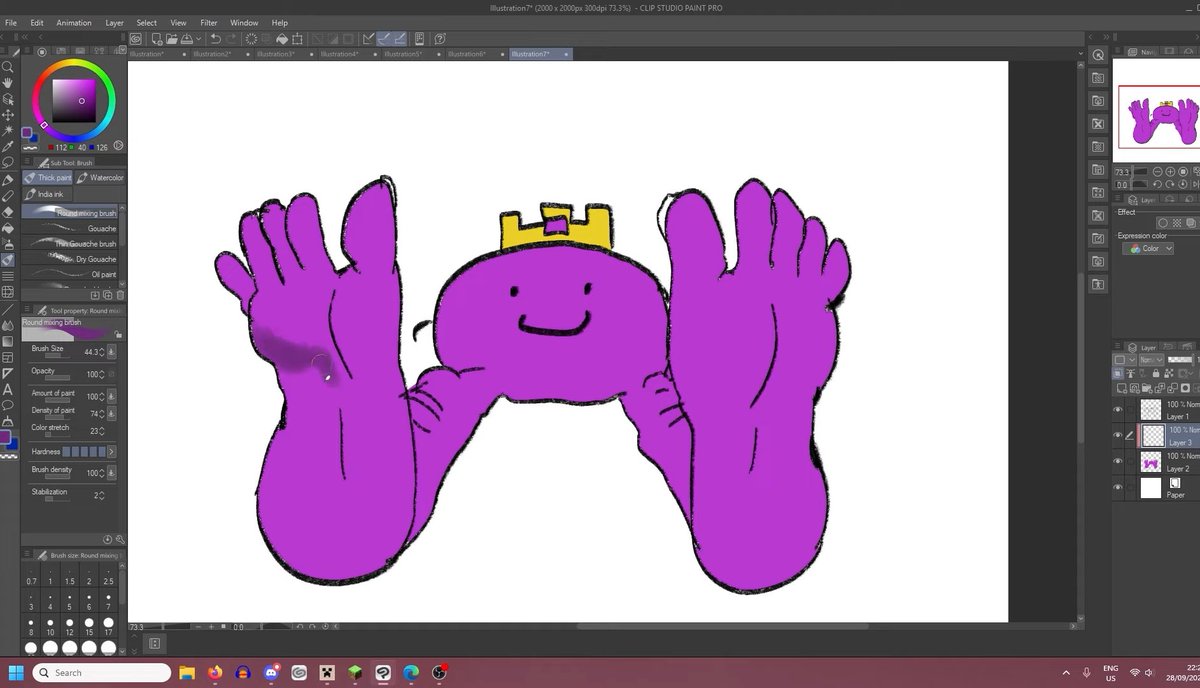Click the Clip Studio launcher icon
The image size is (1200, 688).
click(135, 38)
